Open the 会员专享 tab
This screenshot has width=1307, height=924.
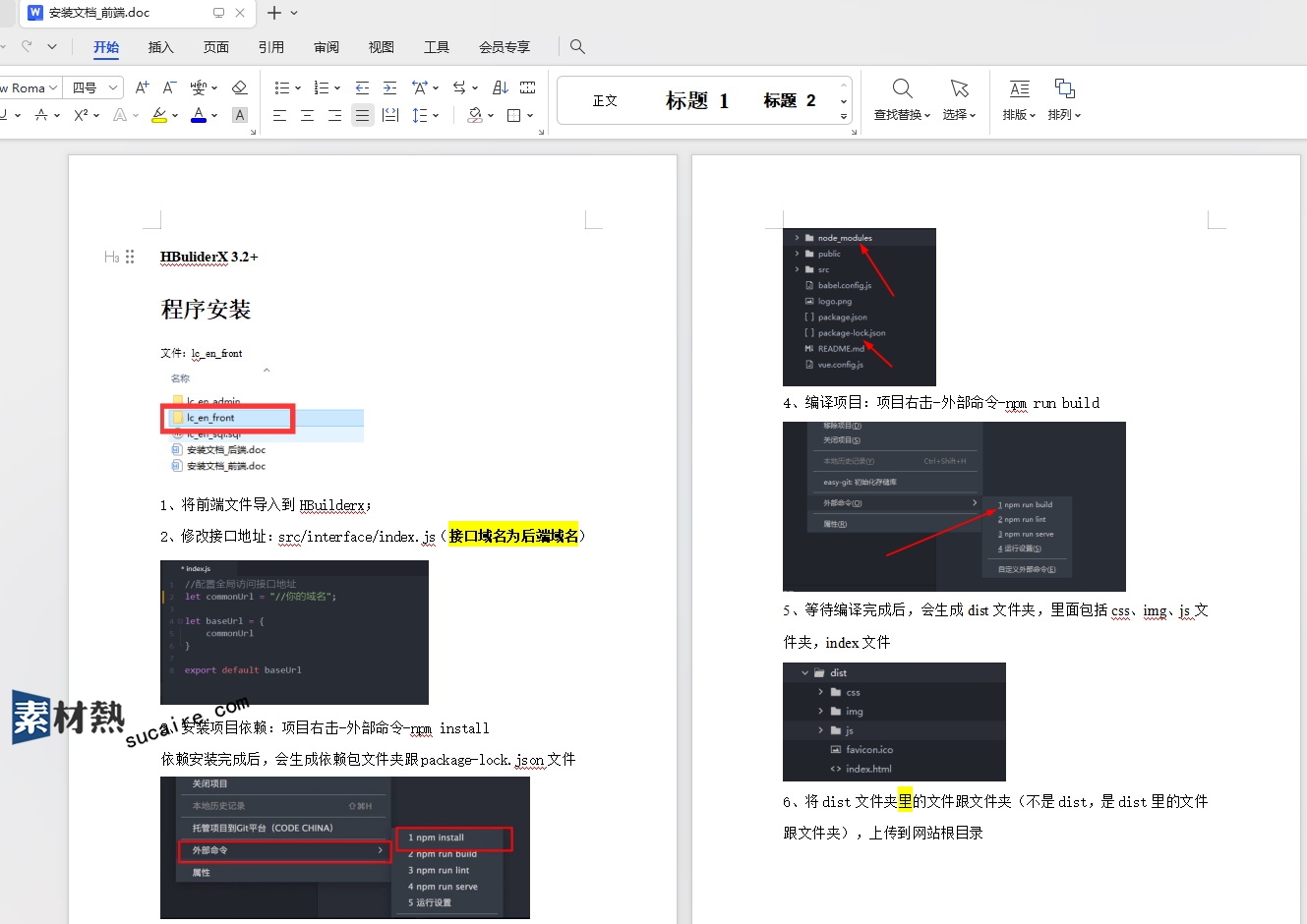(504, 47)
